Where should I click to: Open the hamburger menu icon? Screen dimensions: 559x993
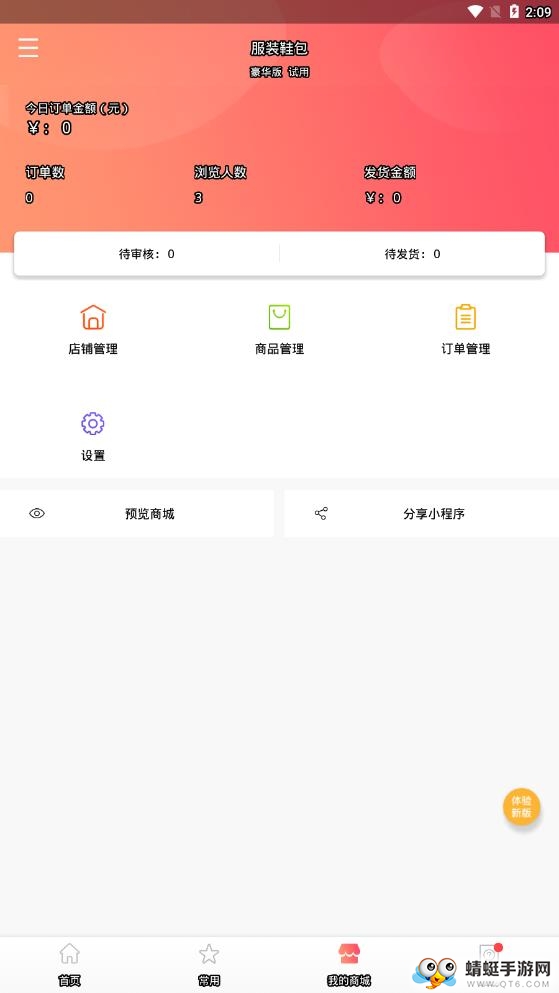tap(28, 47)
